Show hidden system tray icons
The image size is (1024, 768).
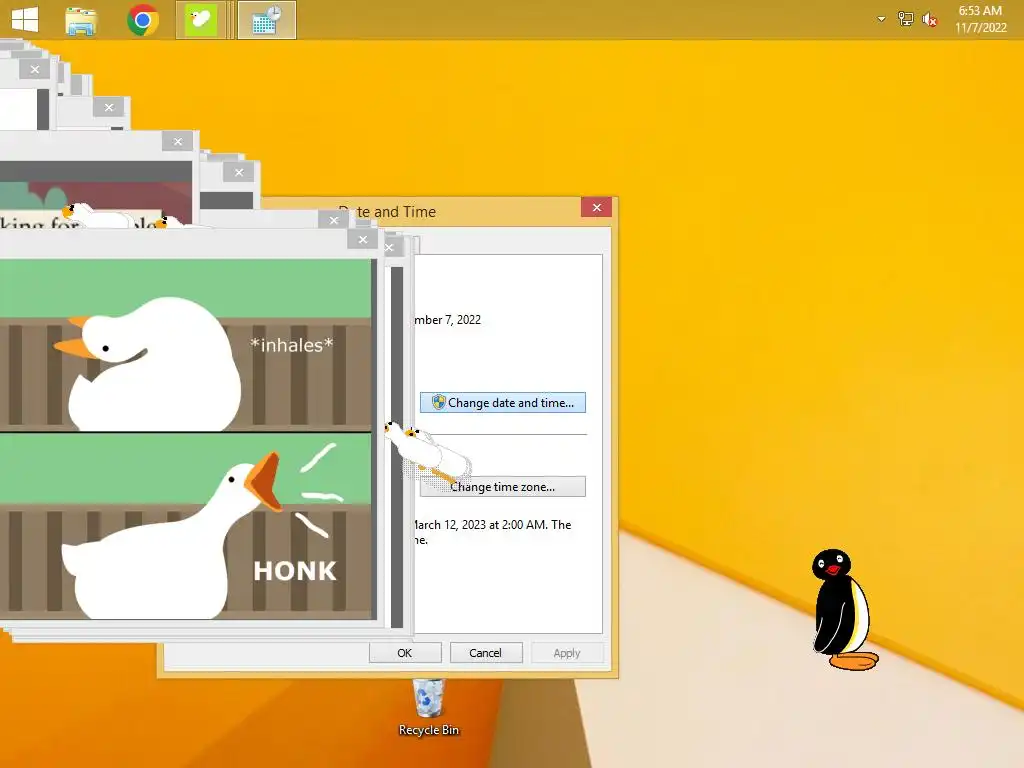coord(881,20)
